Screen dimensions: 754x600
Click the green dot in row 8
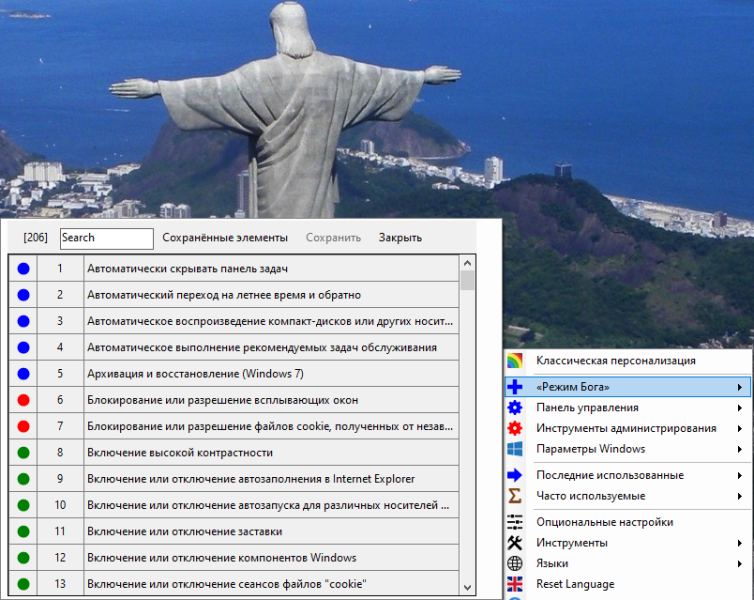(24, 452)
